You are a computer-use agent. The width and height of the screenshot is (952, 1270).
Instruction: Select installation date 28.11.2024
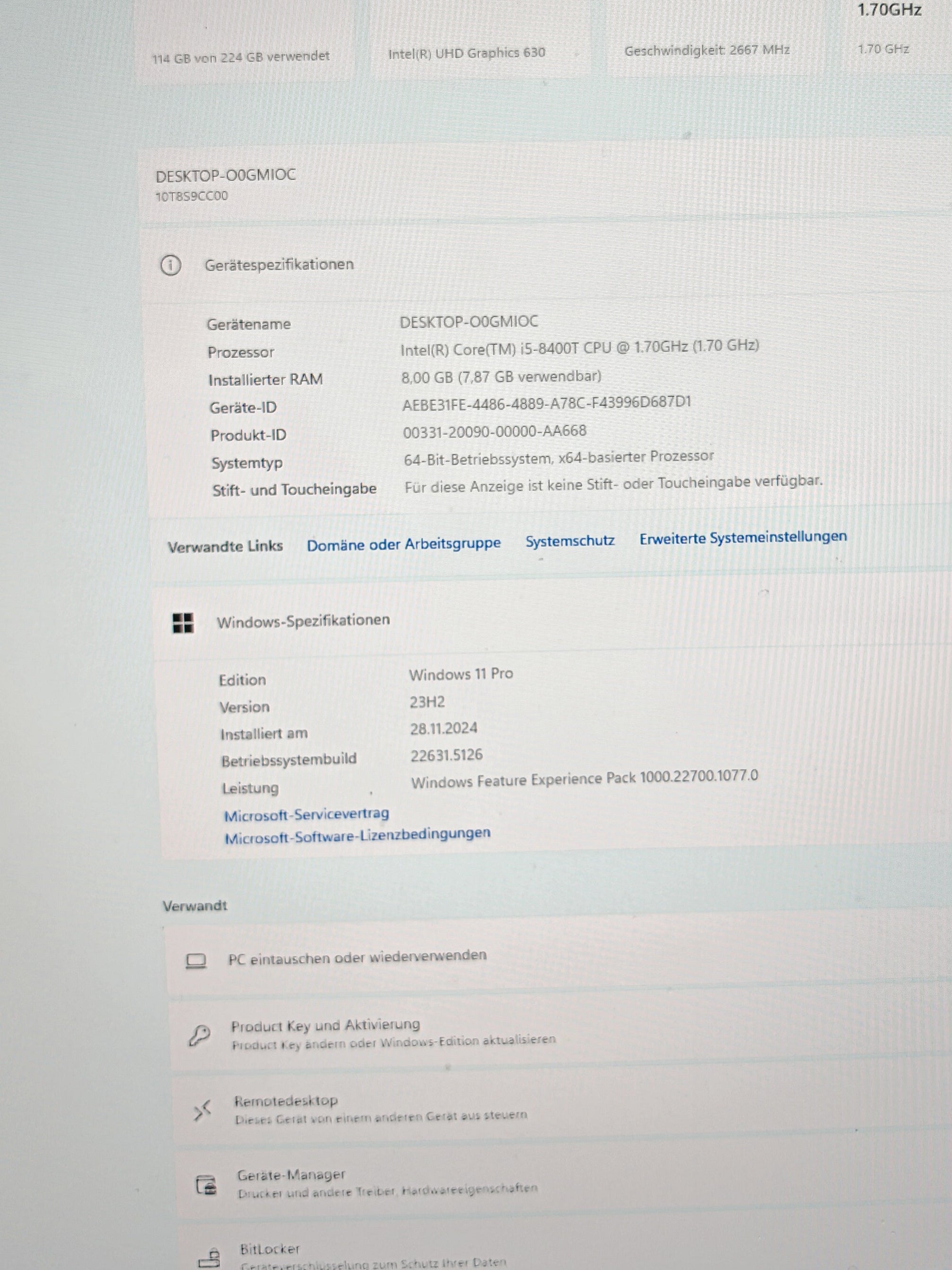click(443, 729)
